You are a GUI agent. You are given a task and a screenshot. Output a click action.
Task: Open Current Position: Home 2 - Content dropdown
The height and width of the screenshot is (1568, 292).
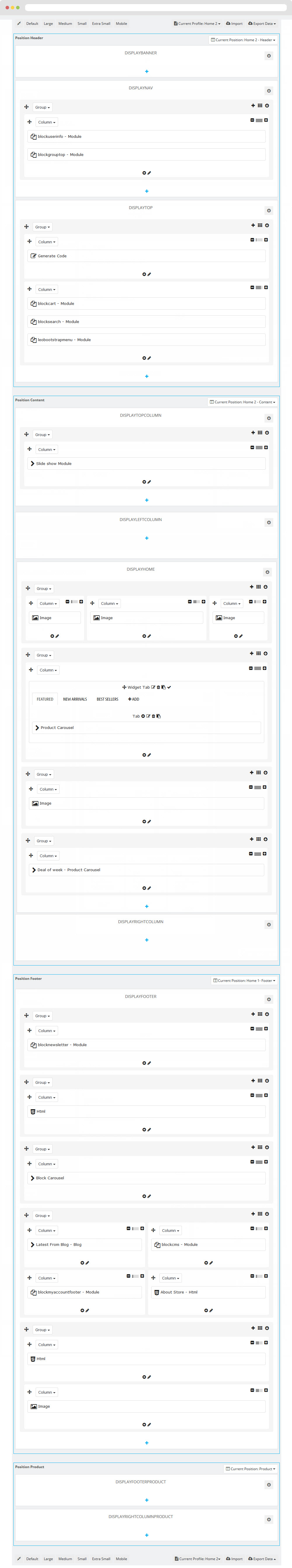point(242,402)
